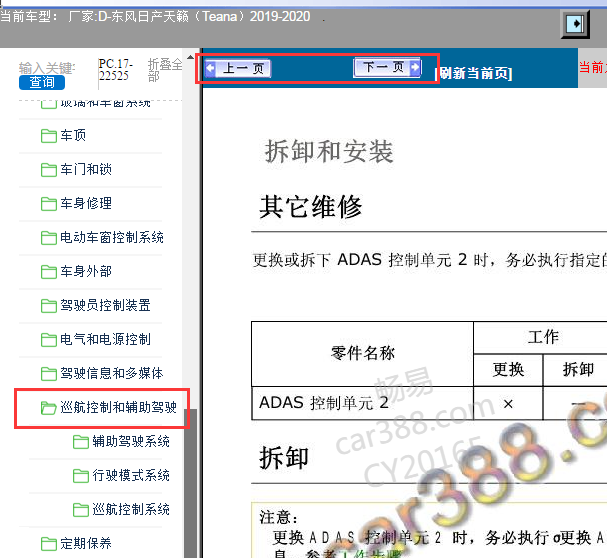Click the right arrow icon on 下一页
607x558 pixels.
pos(415,67)
